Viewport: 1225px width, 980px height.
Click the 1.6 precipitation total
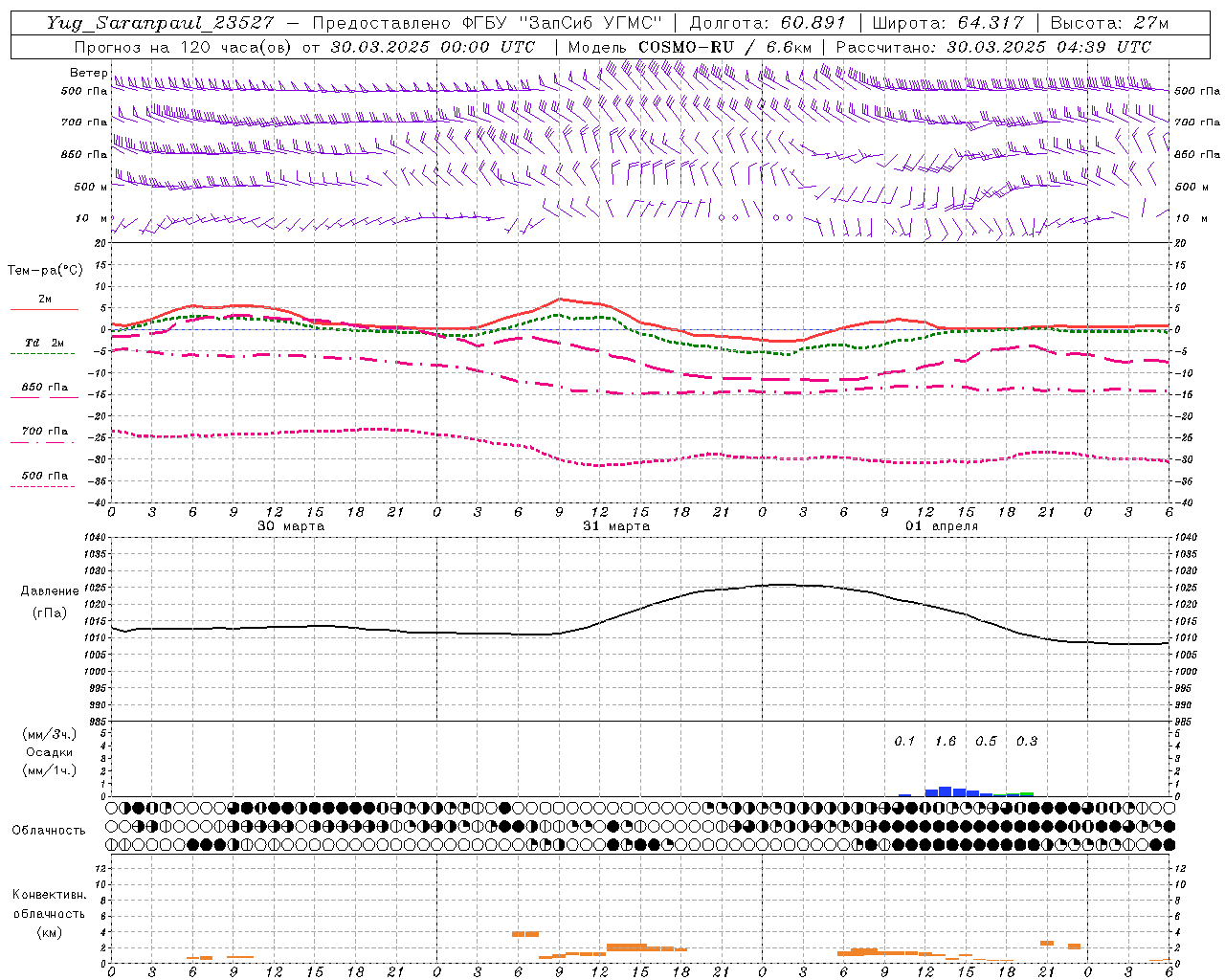[946, 742]
